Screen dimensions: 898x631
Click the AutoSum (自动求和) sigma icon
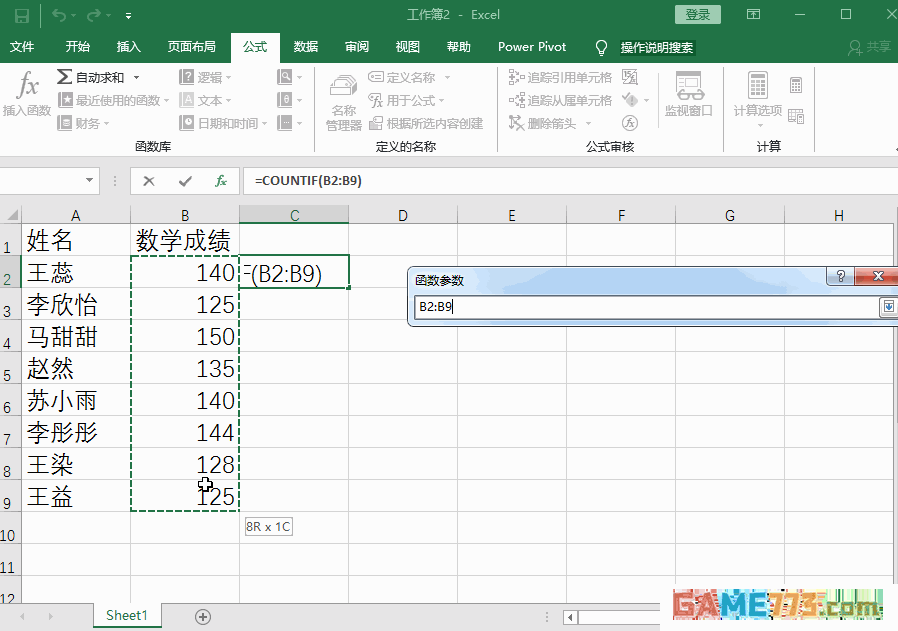click(x=64, y=77)
